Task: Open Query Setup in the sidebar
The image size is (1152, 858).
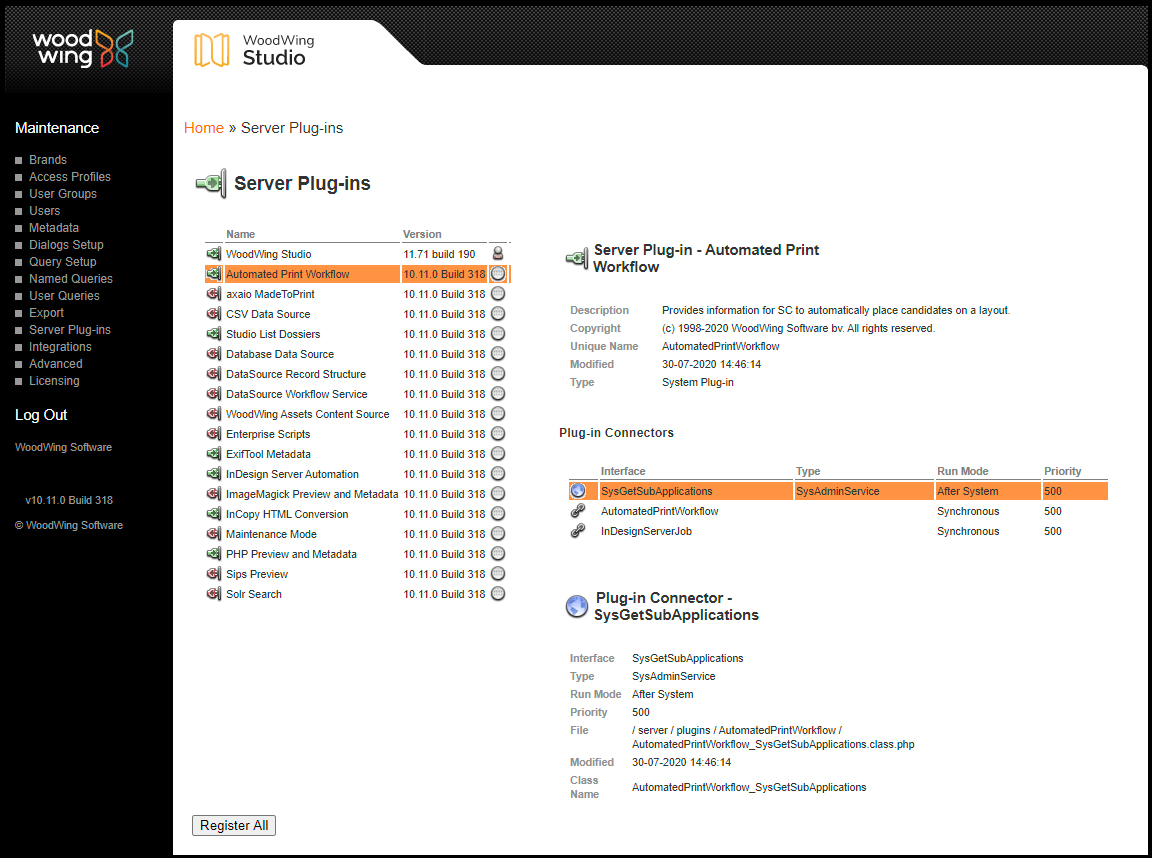Action: pos(62,262)
